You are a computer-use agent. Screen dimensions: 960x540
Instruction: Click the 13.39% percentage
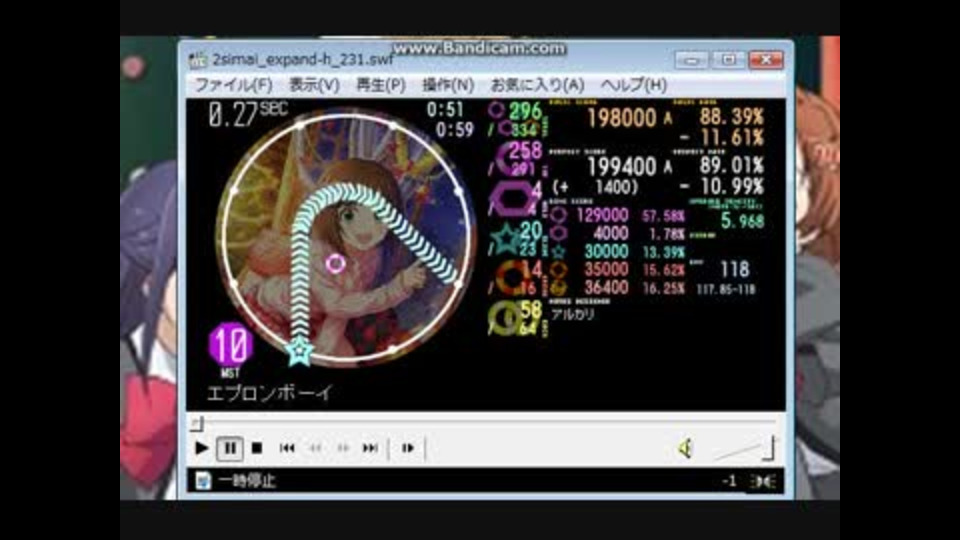click(x=663, y=252)
